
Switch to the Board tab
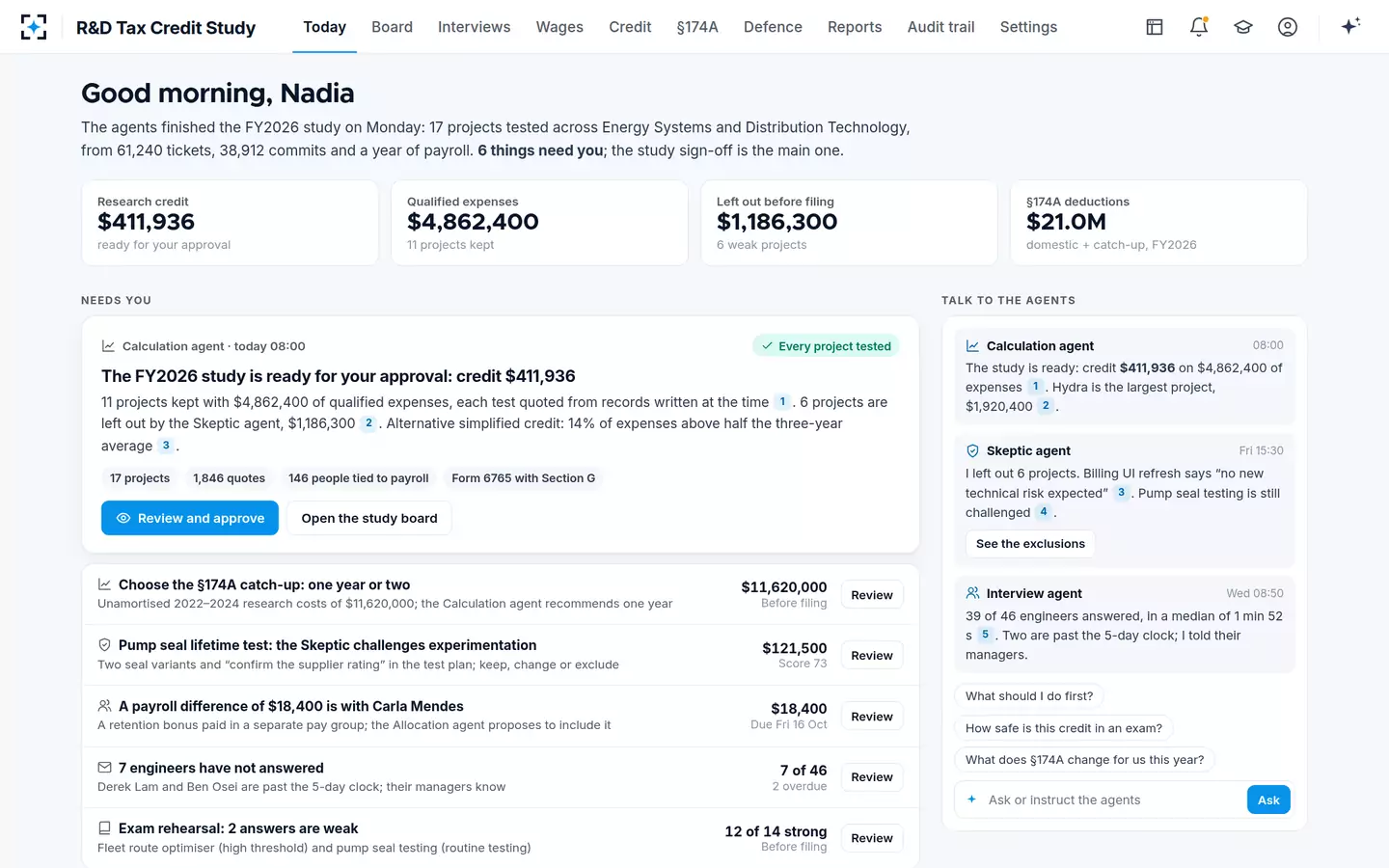coord(392,27)
